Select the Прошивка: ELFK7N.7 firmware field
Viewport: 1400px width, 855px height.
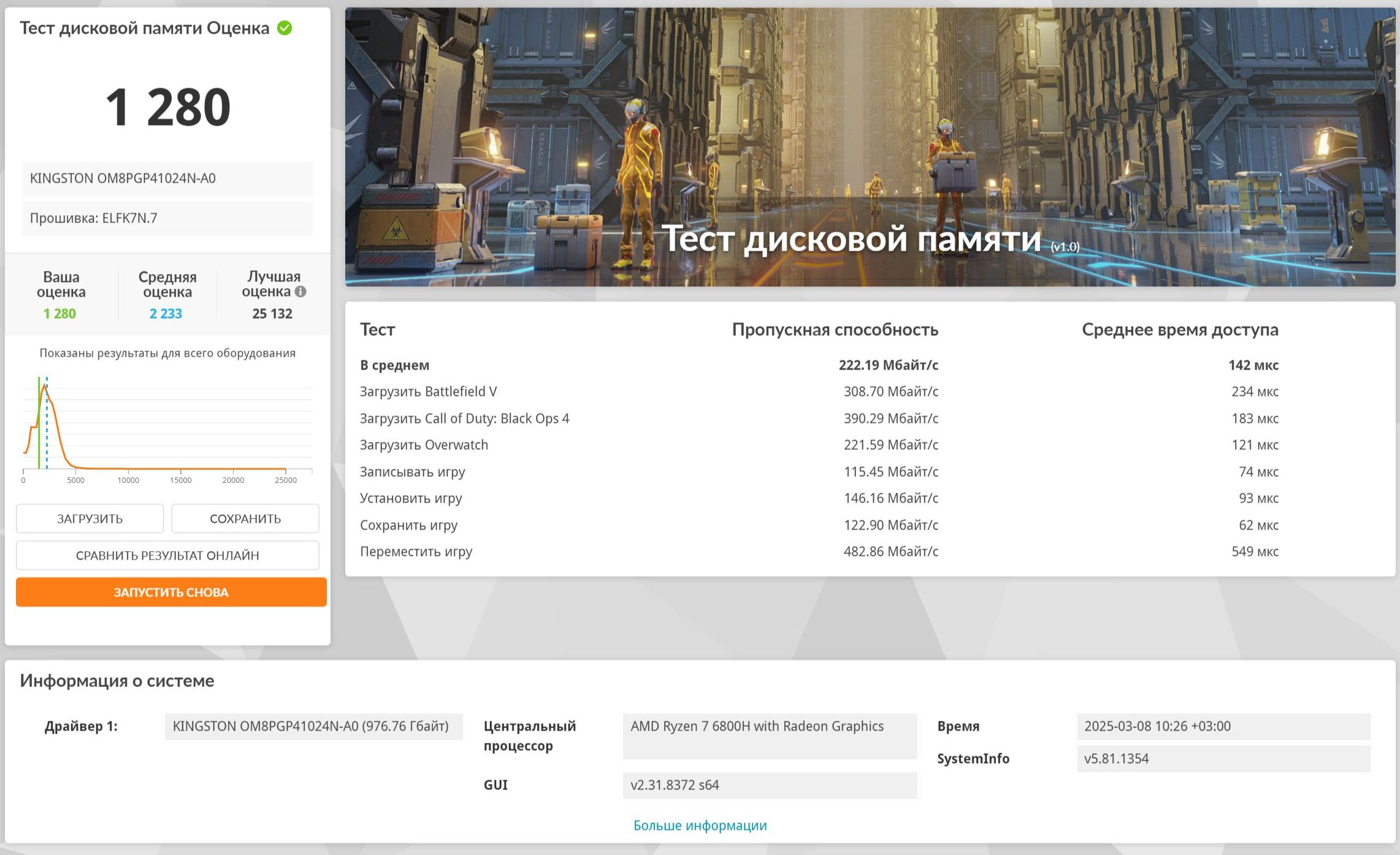pyautogui.click(x=167, y=218)
